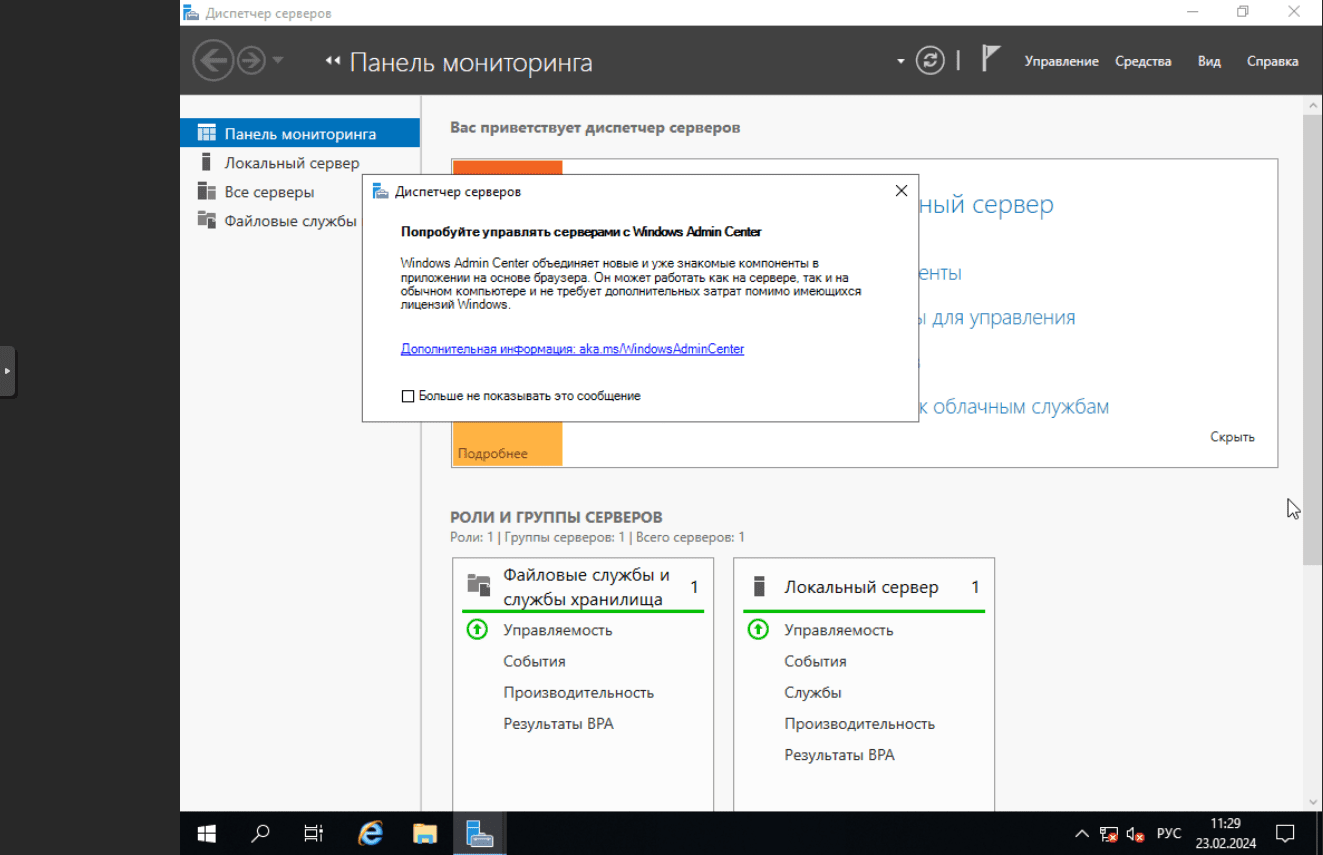Click the Подробнее orange tile
Viewport: 1323px width, 855px height.
[x=507, y=443]
